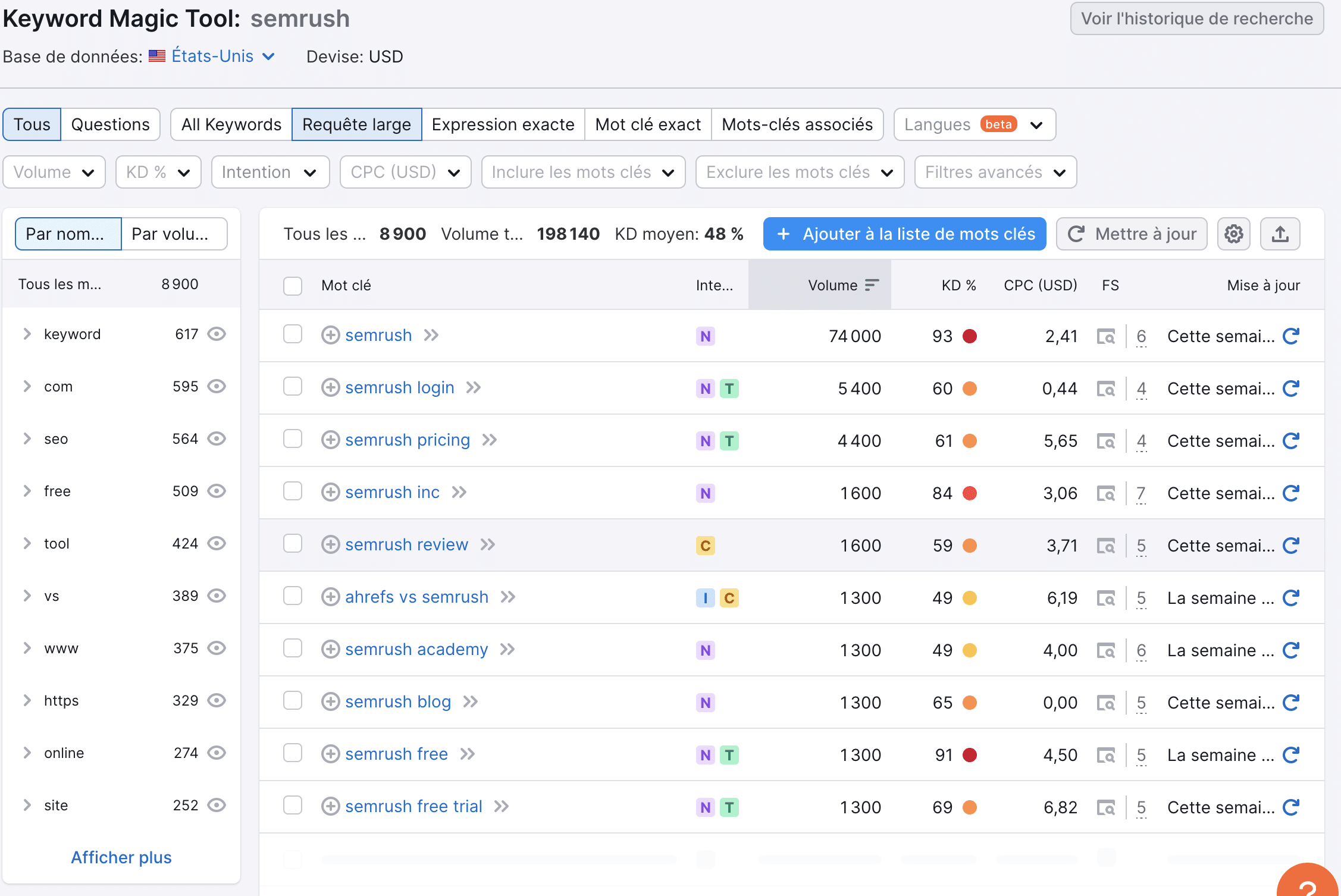Expand the tool keyword group
Viewport: 1341px width, 896px height.
pos(27,543)
